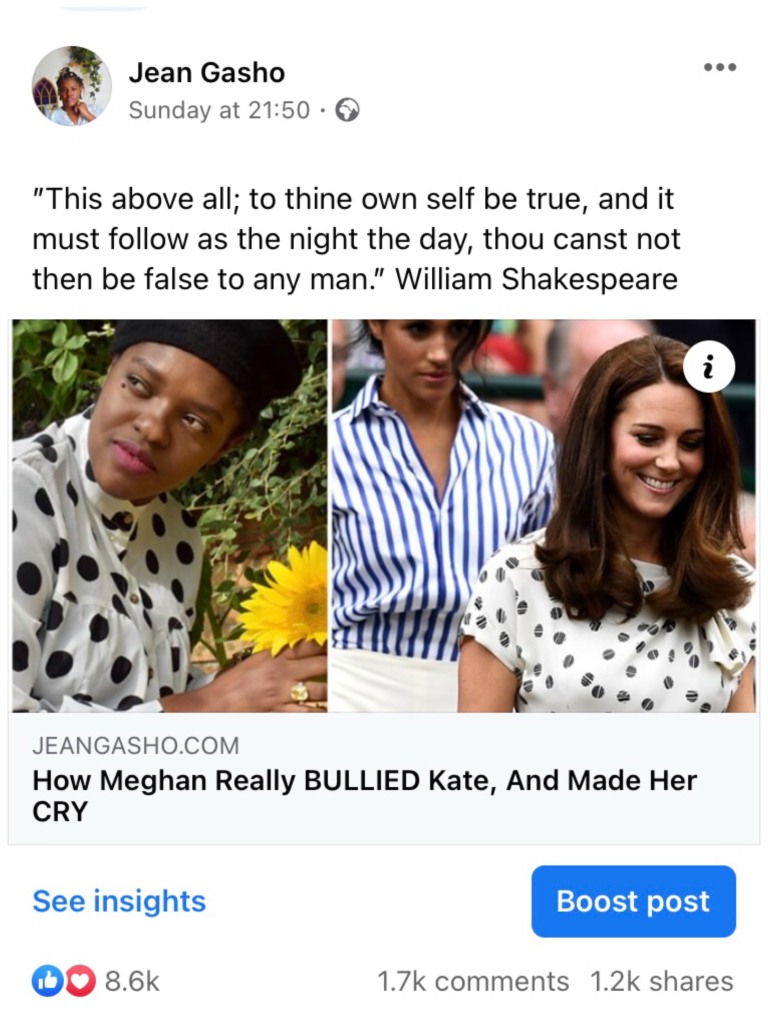View the 1.7k comments
Screen dimensions: 768x1024
click(x=473, y=982)
